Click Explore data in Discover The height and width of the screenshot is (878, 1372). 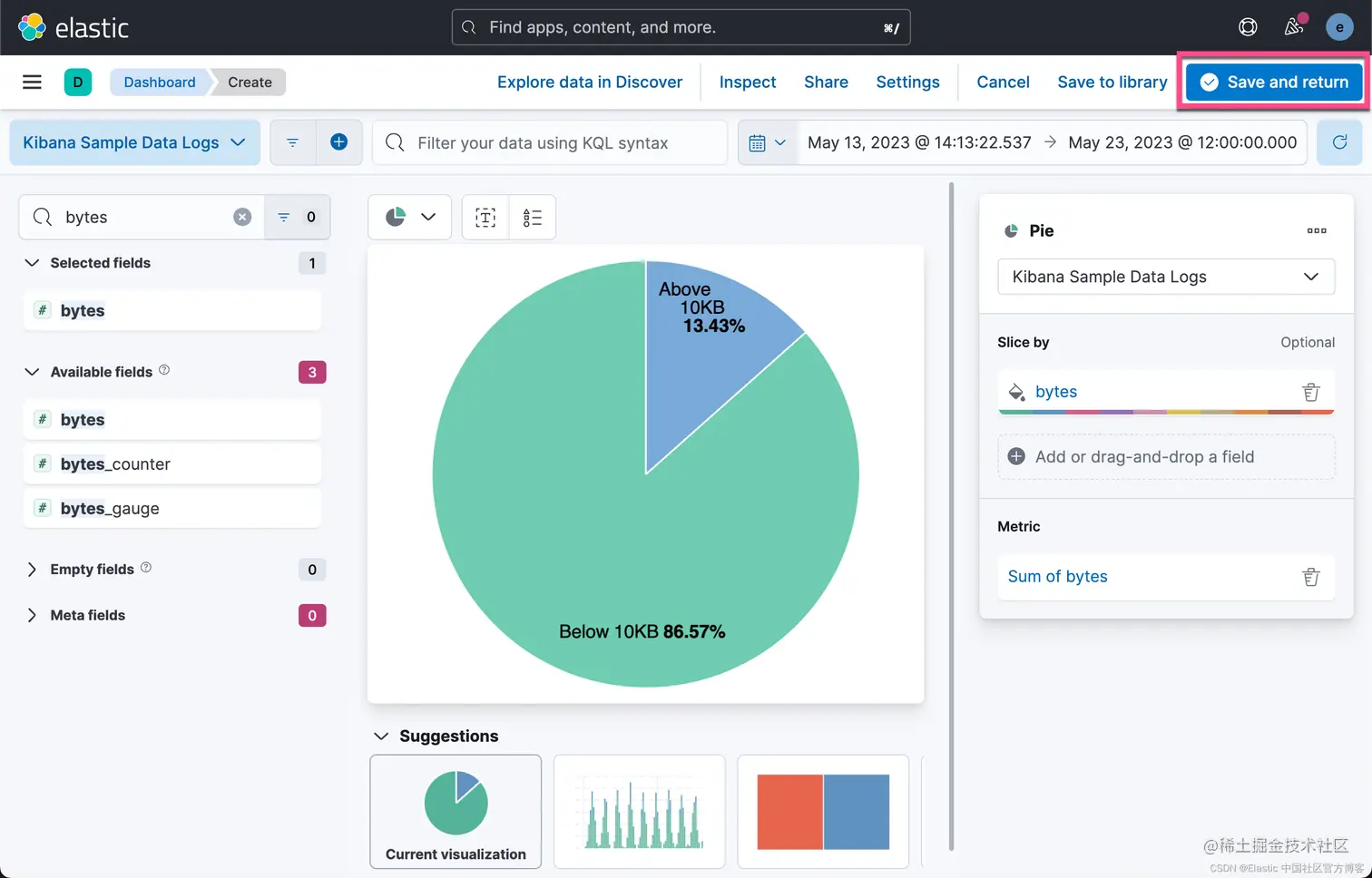[590, 82]
